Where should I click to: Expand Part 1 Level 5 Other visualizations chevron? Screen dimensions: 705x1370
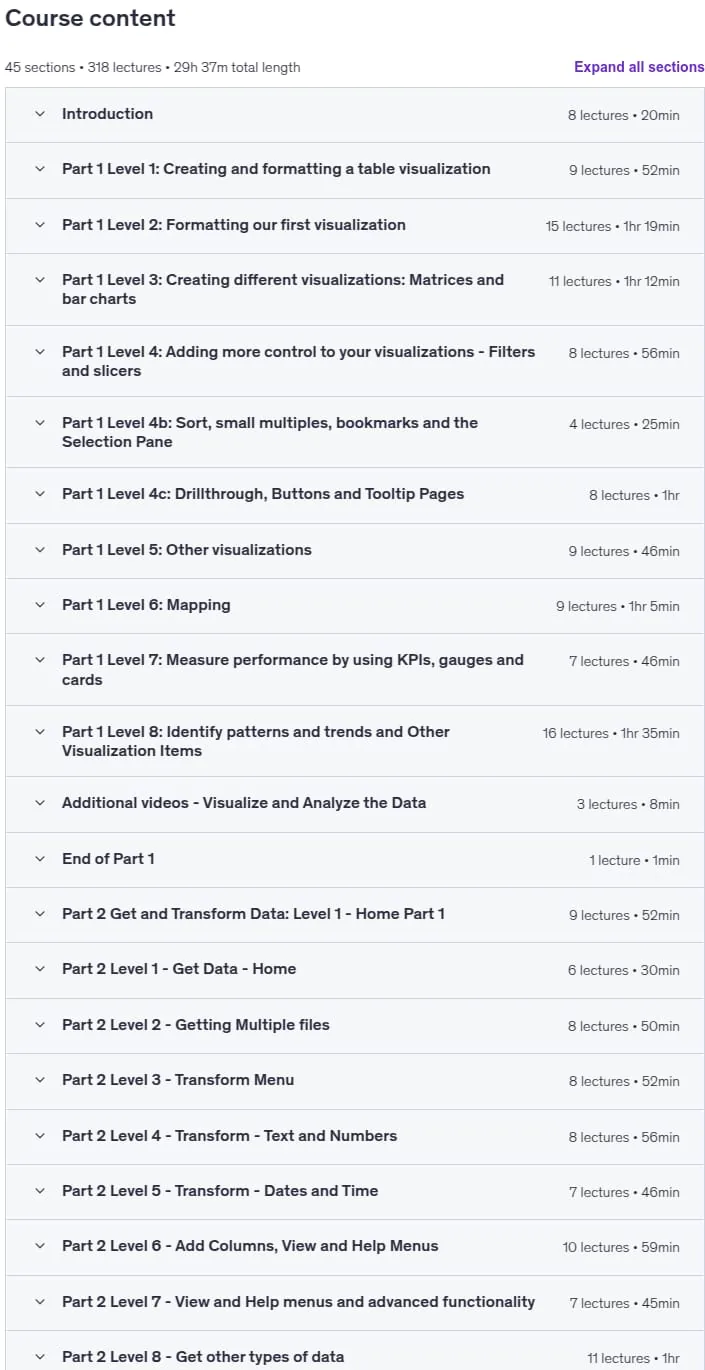click(40, 550)
